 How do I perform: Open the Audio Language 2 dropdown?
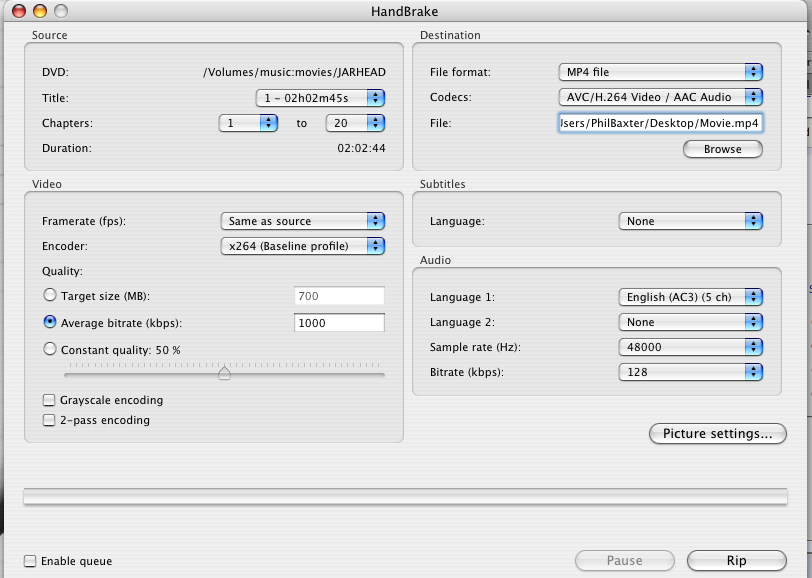[690, 322]
